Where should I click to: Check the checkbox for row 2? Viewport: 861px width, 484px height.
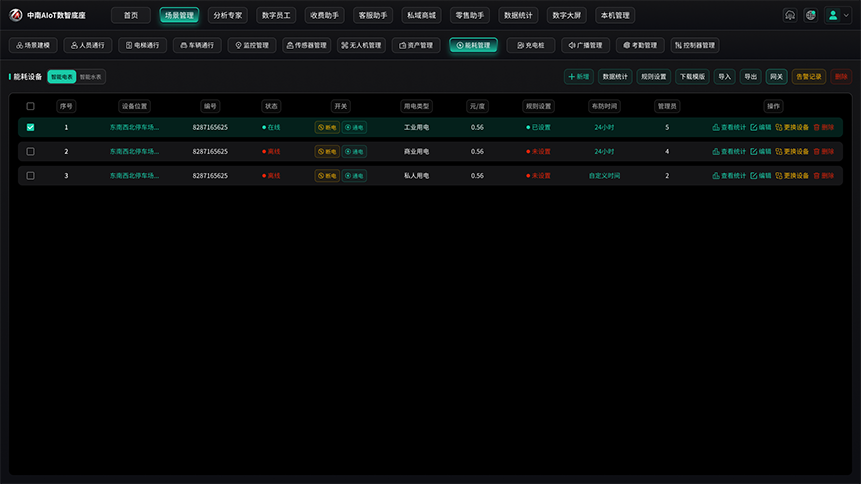coord(30,152)
